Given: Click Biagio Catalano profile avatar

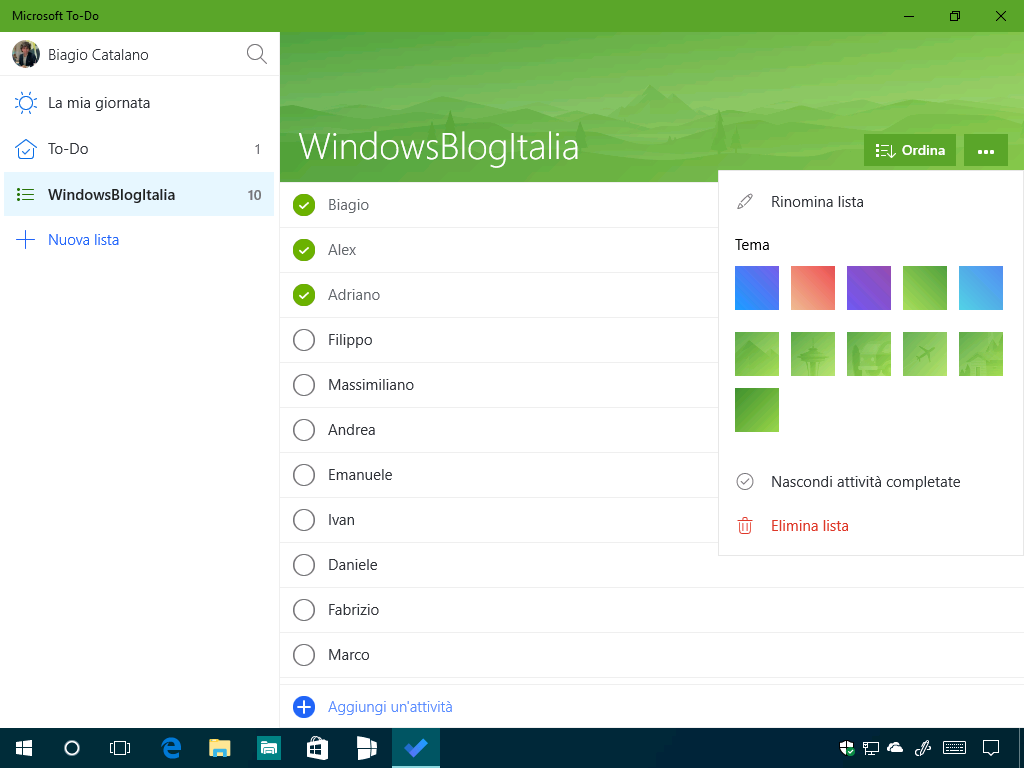Looking at the screenshot, I should 26,54.
